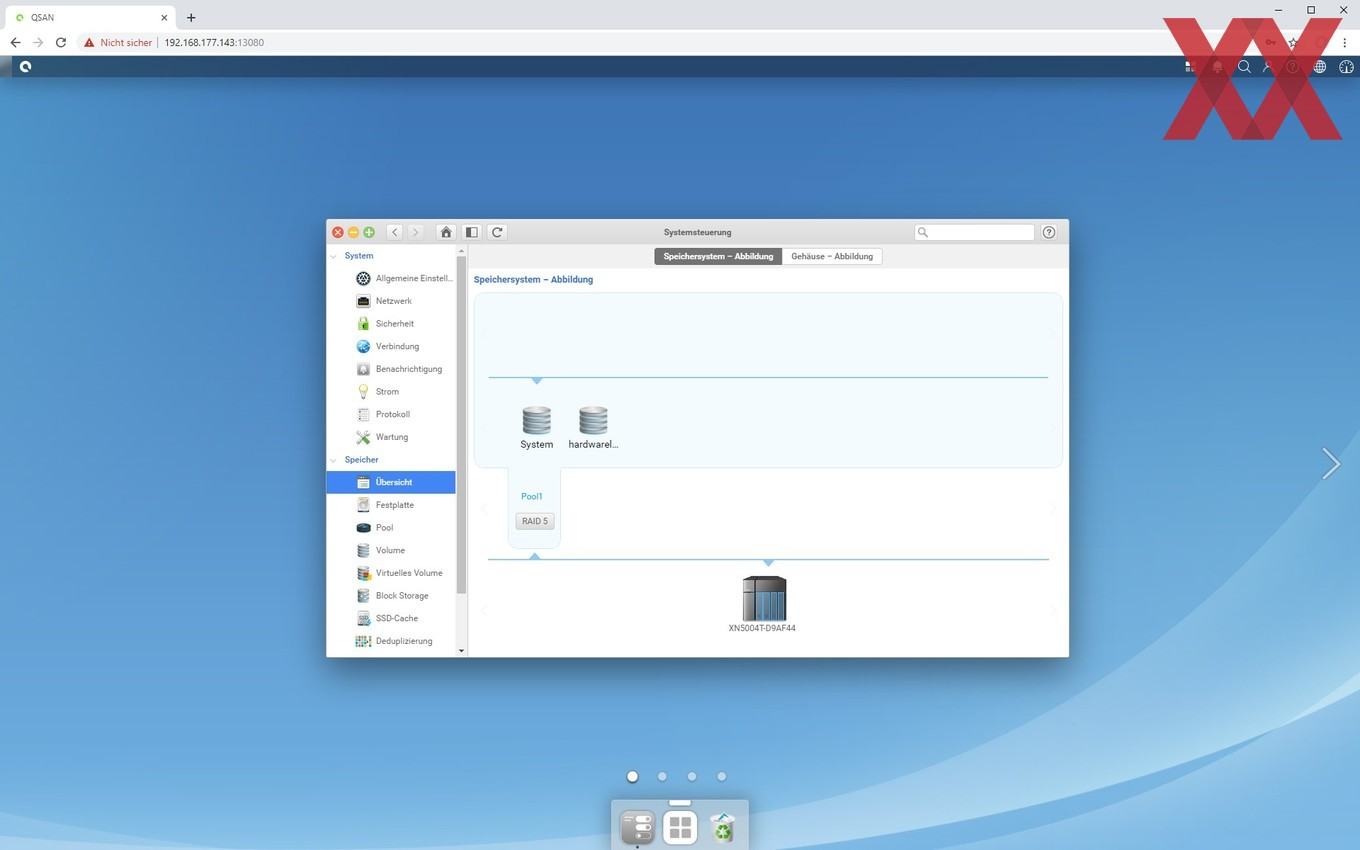This screenshot has width=1360, height=850.
Task: Select the second desktop page dot
Action: coord(662,776)
